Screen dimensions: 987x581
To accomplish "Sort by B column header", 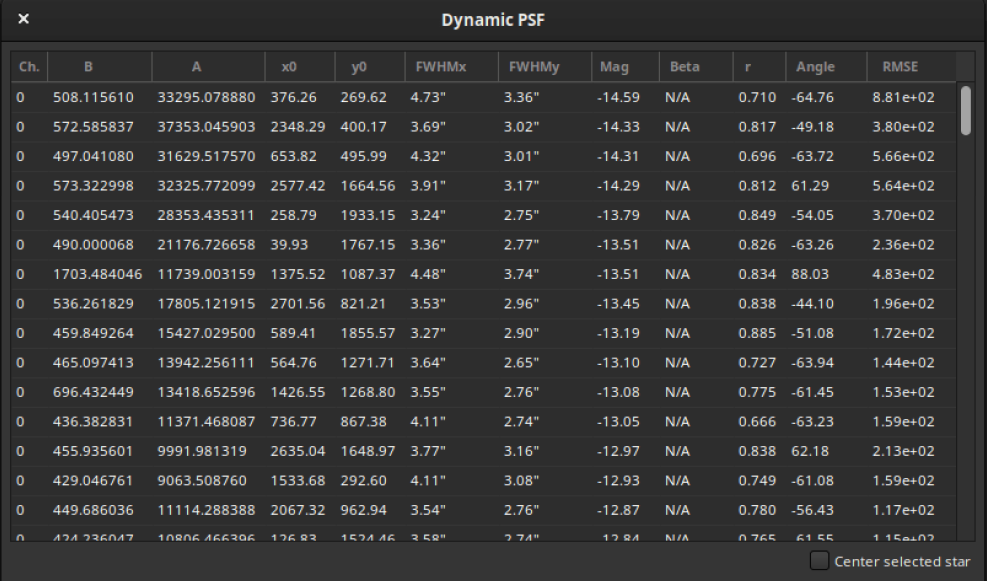I will pyautogui.click(x=99, y=67).
